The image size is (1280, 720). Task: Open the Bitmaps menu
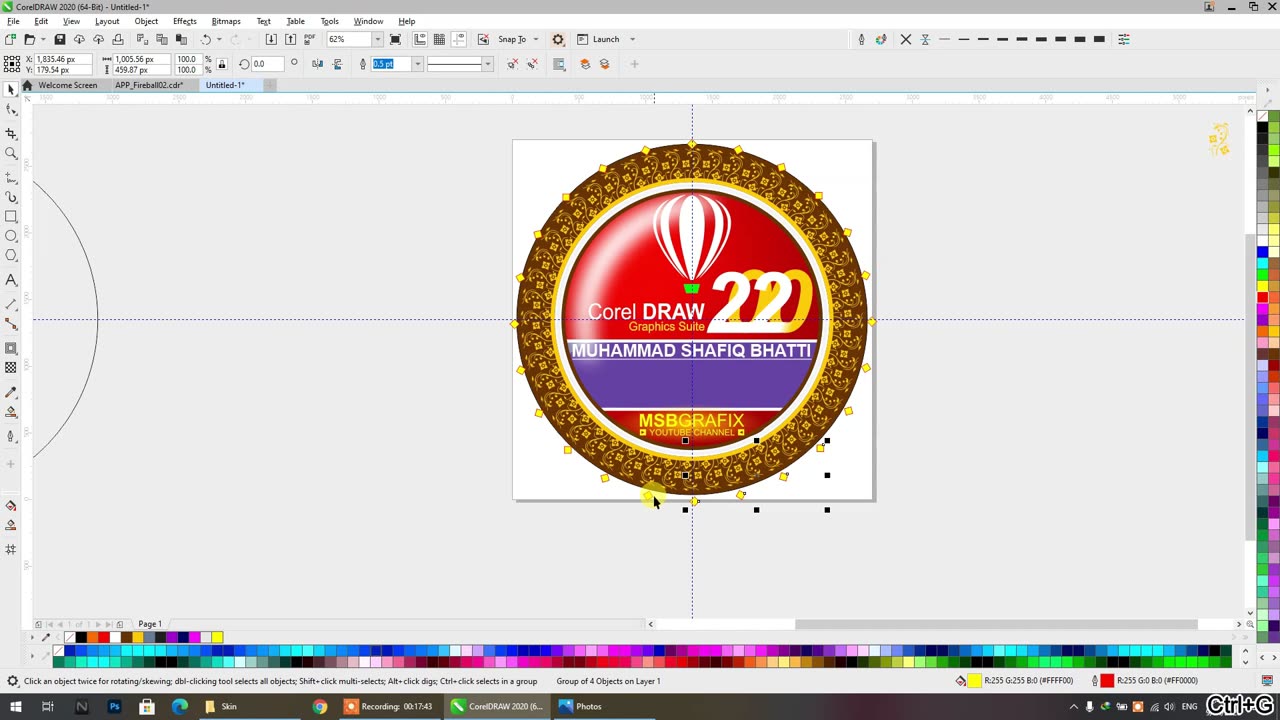225,21
